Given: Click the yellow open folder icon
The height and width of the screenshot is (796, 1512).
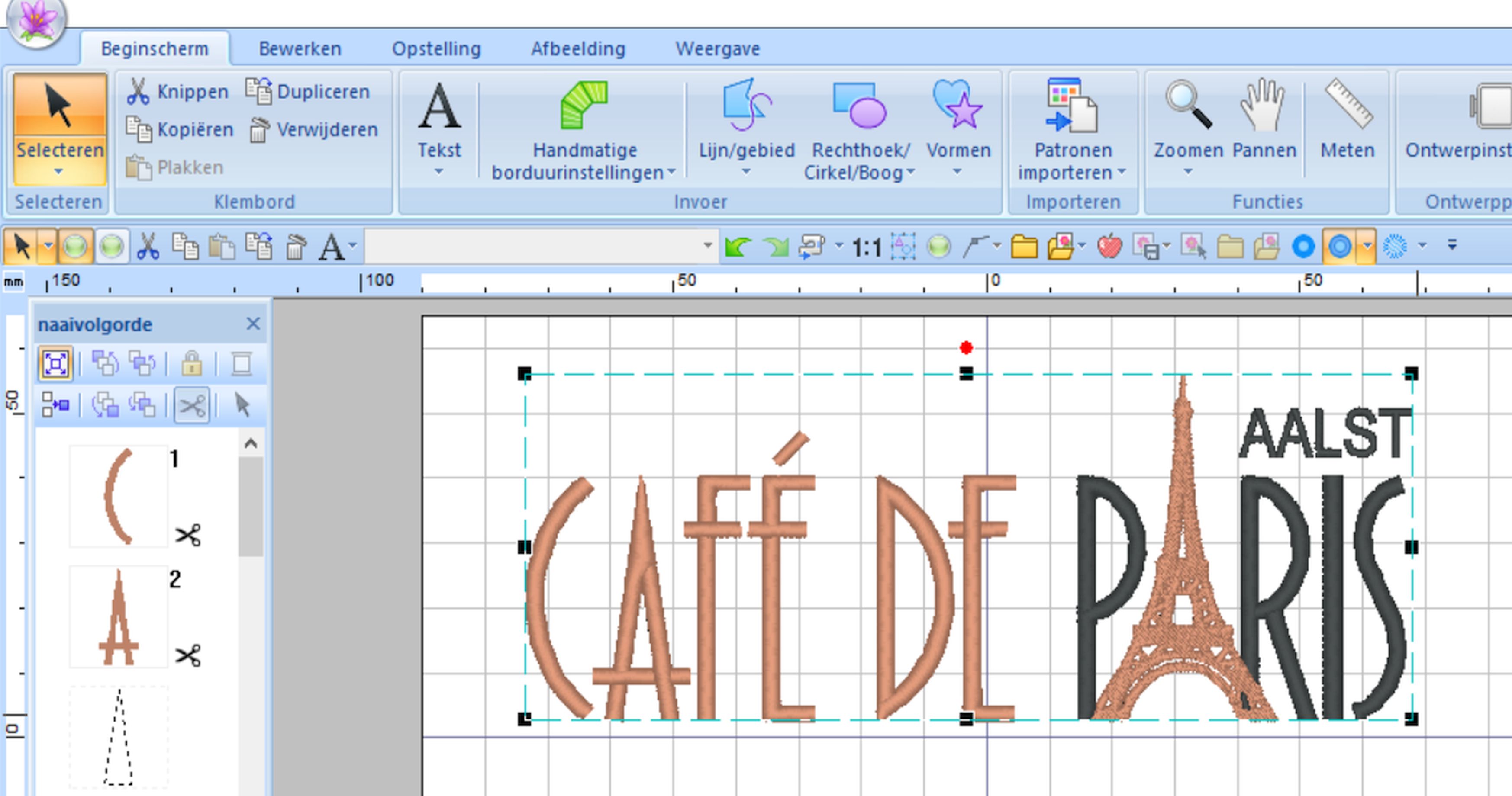Looking at the screenshot, I should [1024, 246].
